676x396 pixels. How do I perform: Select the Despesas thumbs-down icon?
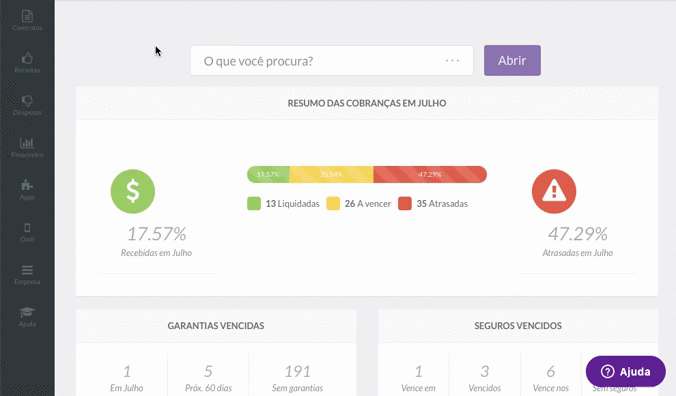point(27,100)
